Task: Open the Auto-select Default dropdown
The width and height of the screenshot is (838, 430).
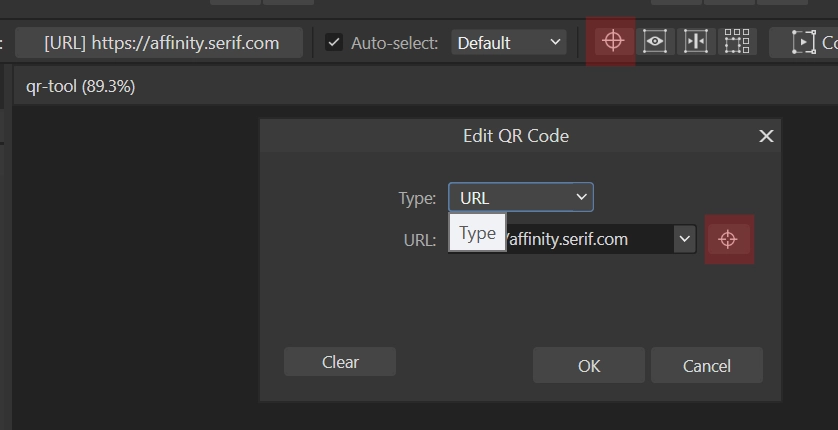Action: [509, 42]
